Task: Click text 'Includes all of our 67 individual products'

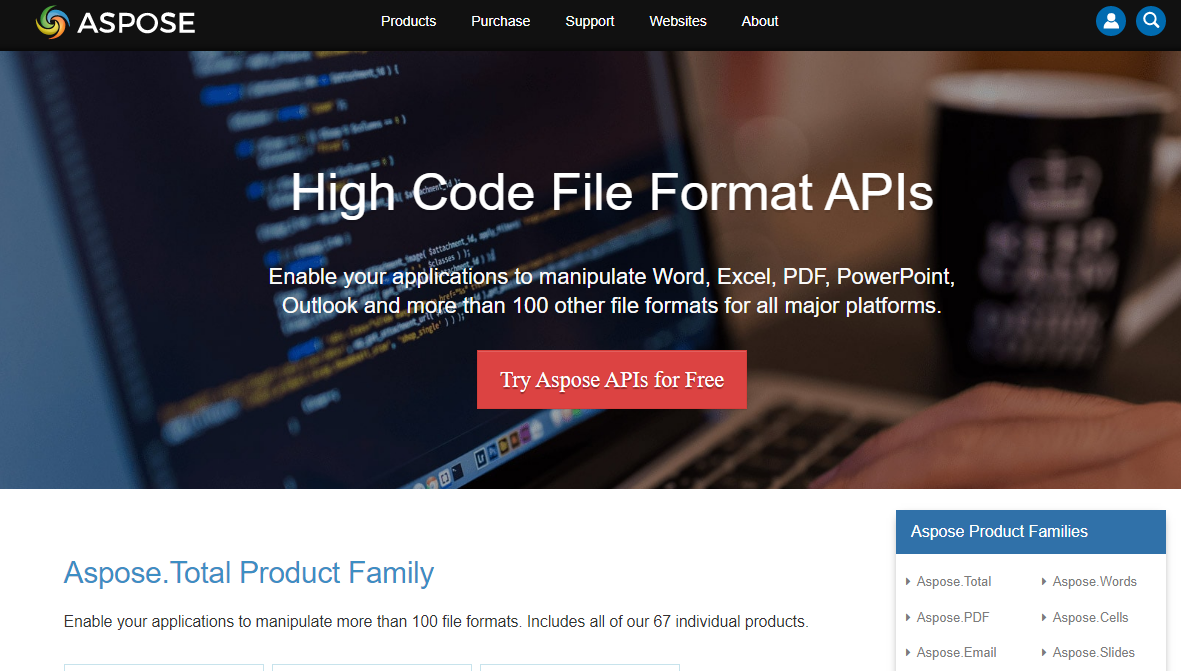Action: click(666, 621)
